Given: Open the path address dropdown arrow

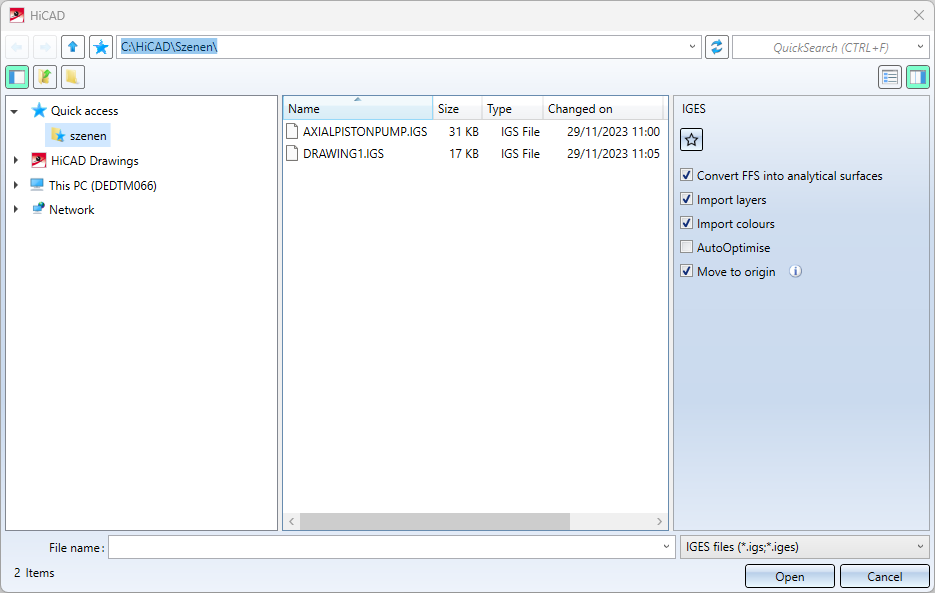Looking at the screenshot, I should (694, 47).
